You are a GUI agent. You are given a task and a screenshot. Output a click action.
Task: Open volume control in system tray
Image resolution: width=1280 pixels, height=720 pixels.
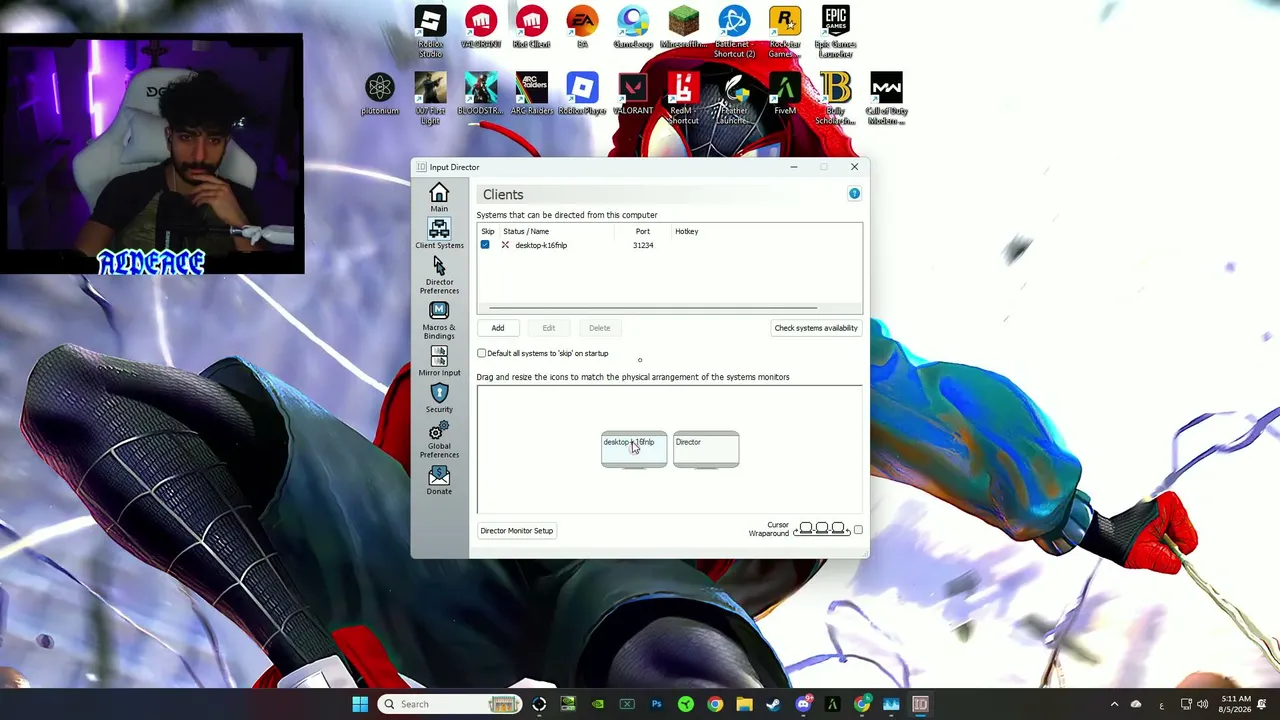pyautogui.click(x=1202, y=704)
